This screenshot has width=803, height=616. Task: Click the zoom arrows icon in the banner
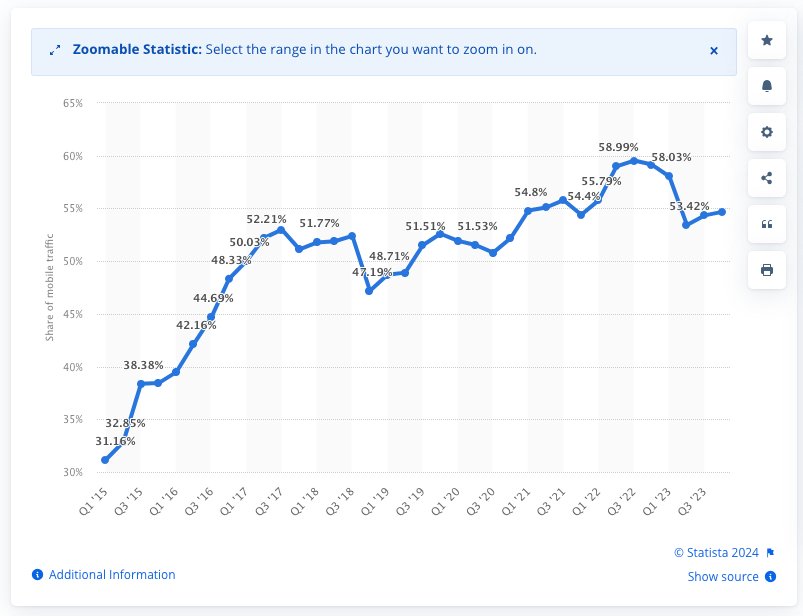pyautogui.click(x=55, y=48)
